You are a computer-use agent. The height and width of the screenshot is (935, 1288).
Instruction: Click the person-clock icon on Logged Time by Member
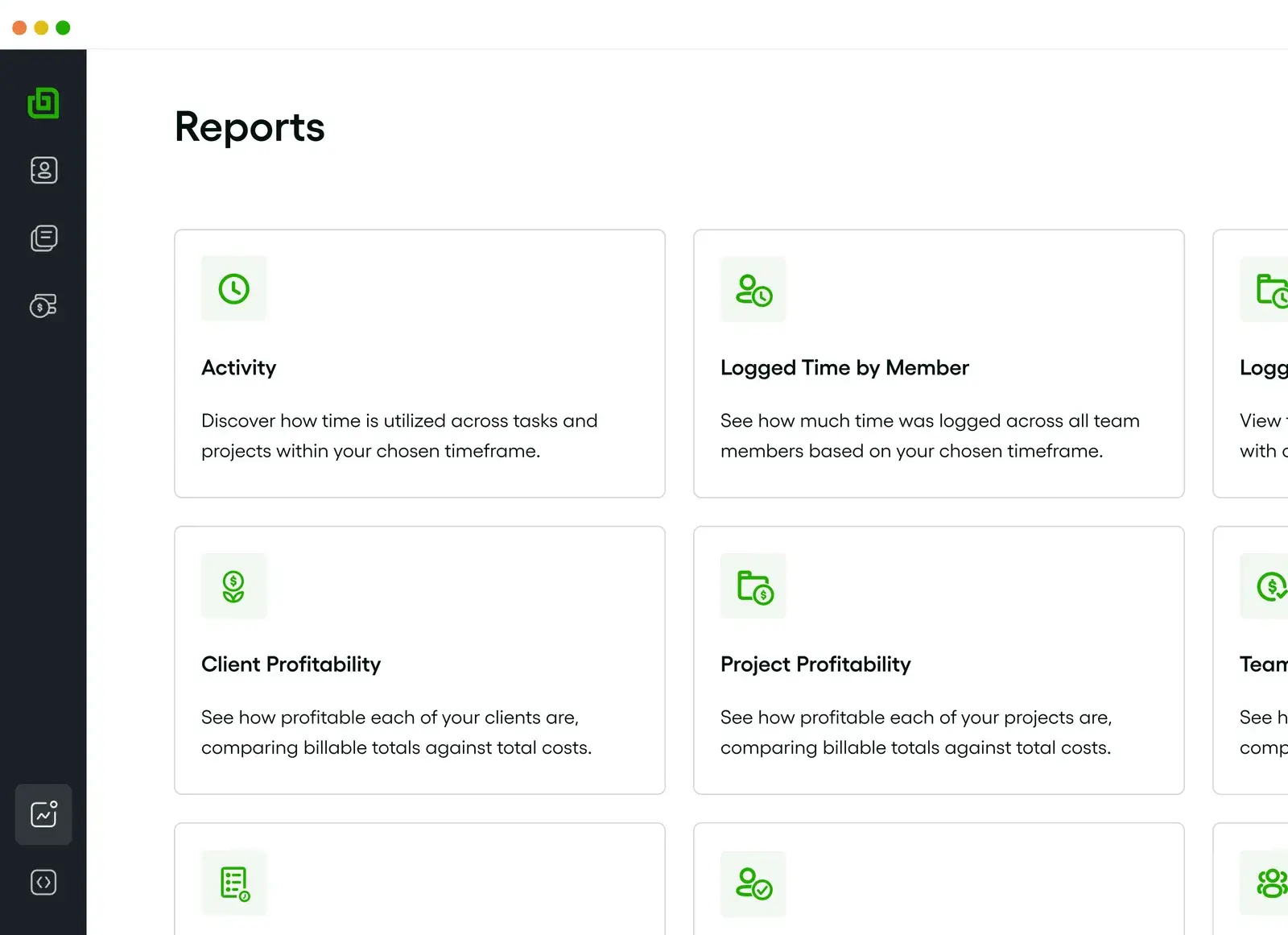[753, 289]
